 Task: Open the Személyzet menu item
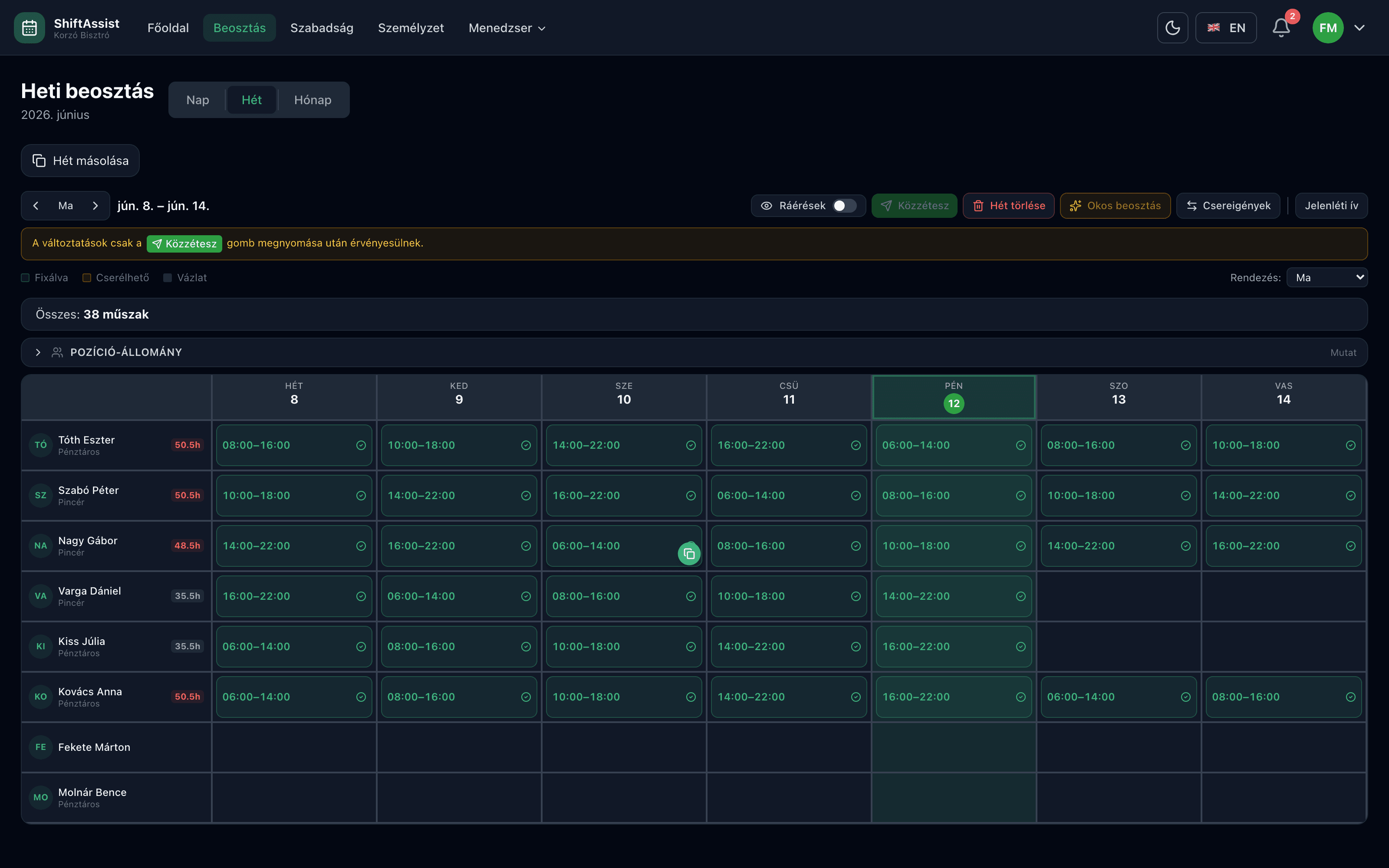pyautogui.click(x=411, y=27)
